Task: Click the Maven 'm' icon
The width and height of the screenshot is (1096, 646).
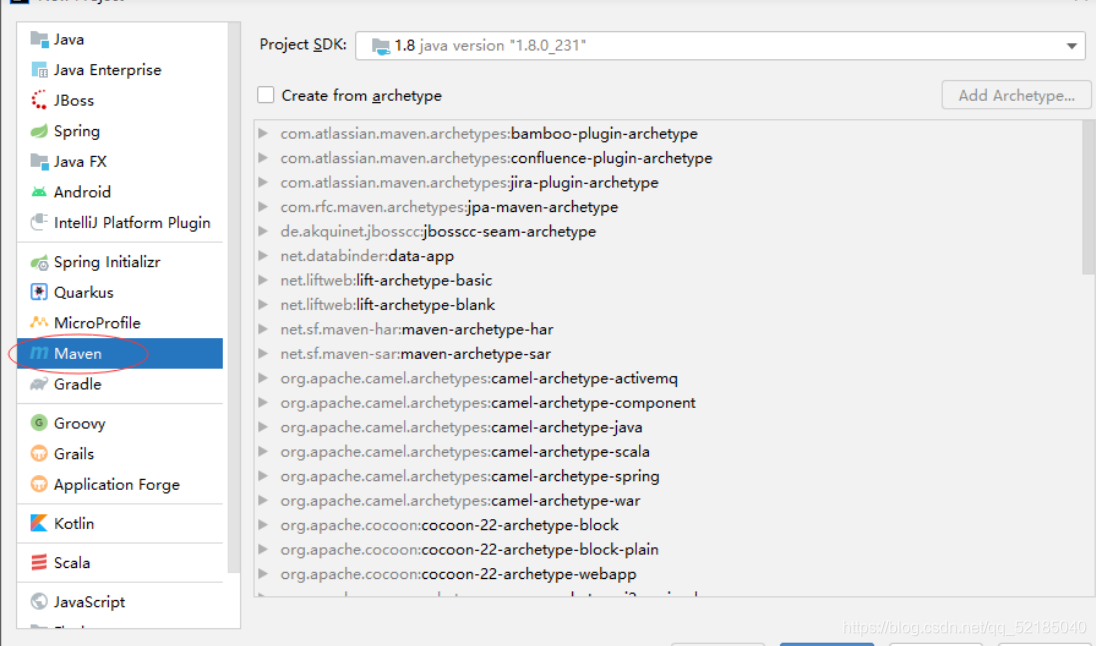Action: point(39,353)
